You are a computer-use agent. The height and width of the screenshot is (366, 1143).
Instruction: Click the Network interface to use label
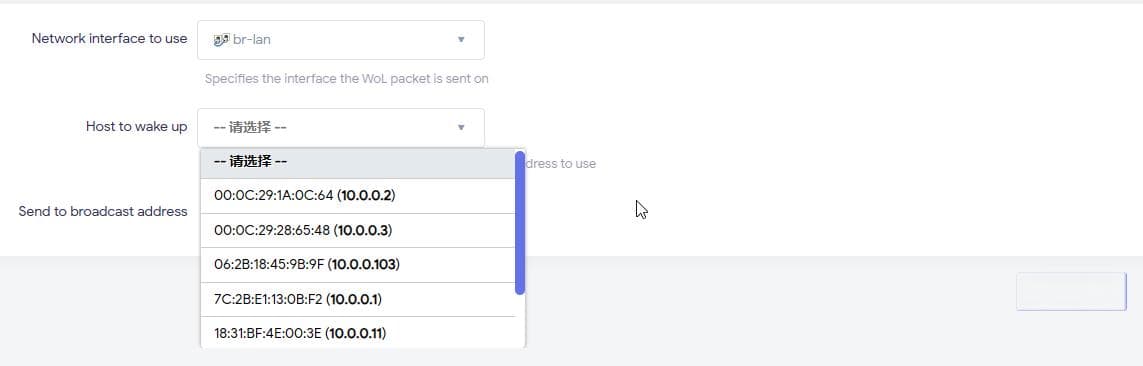tap(109, 39)
